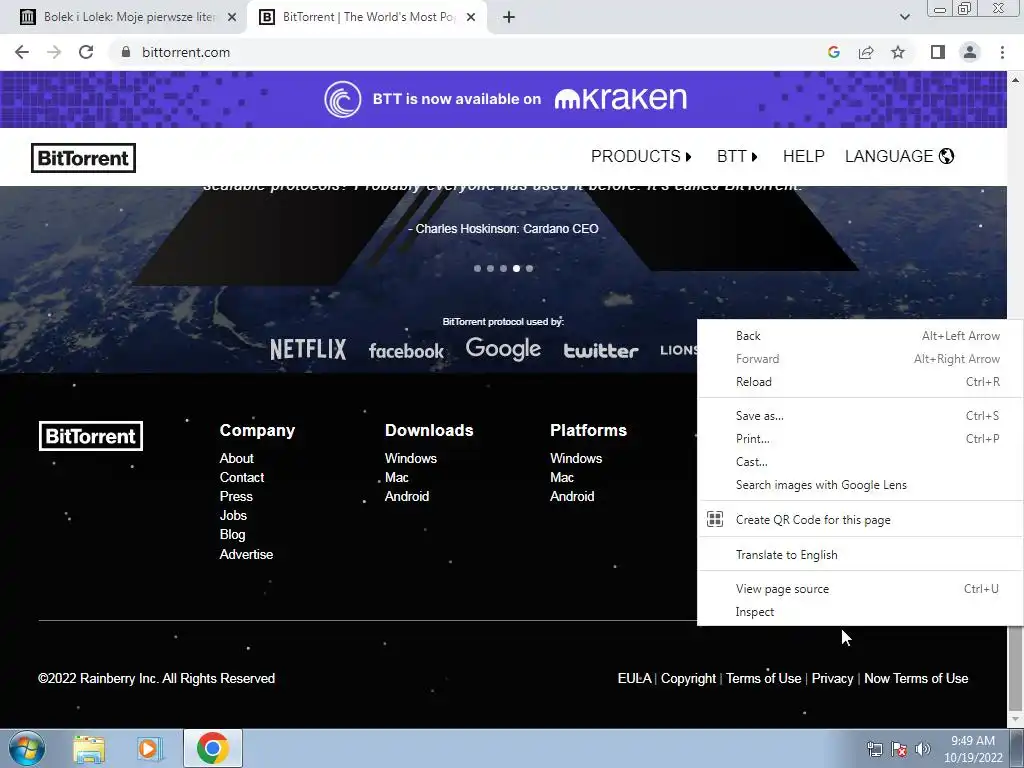The width and height of the screenshot is (1024, 768).
Task: Choose Save as... in context menu
Action: point(861,416)
